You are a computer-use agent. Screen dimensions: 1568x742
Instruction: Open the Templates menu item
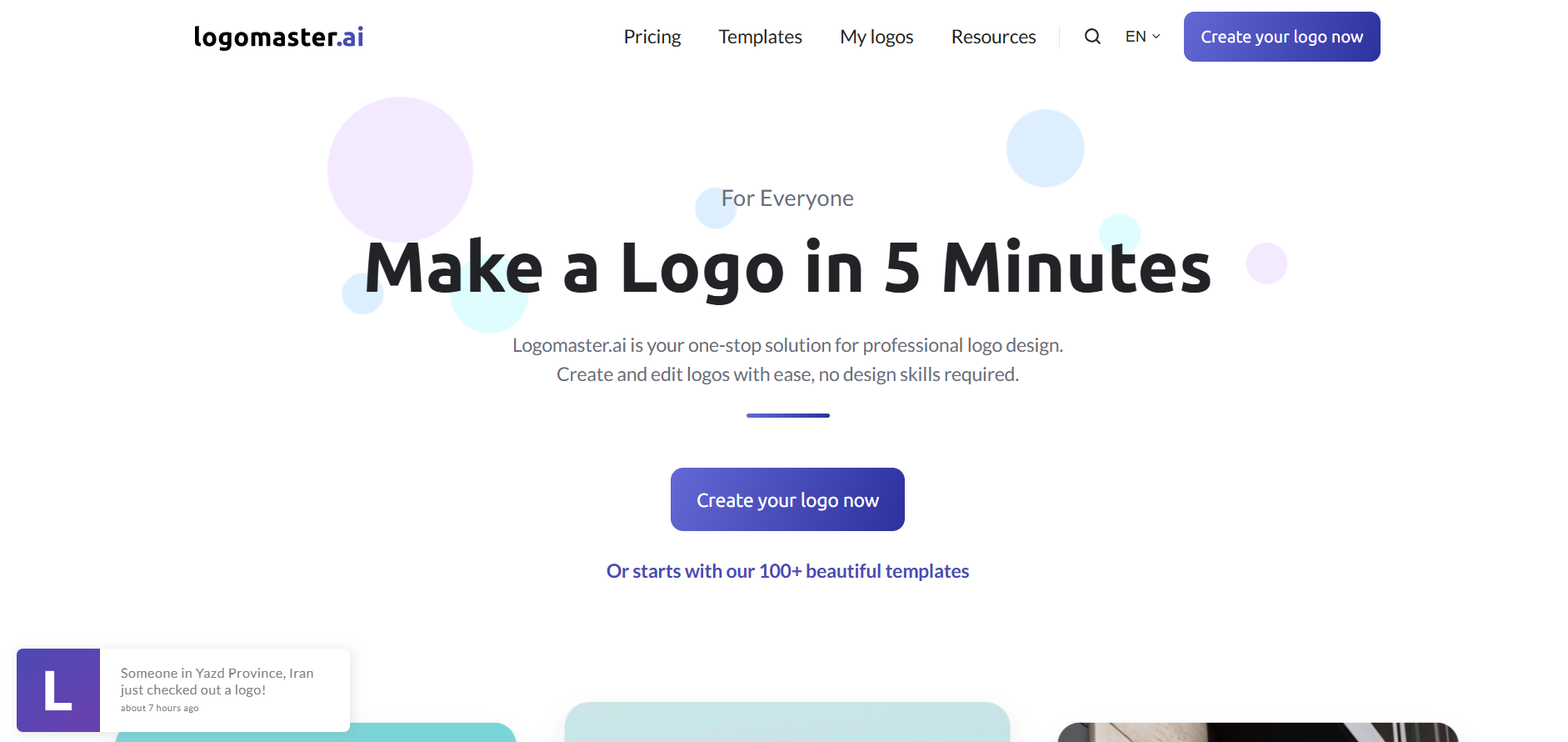pos(760,37)
